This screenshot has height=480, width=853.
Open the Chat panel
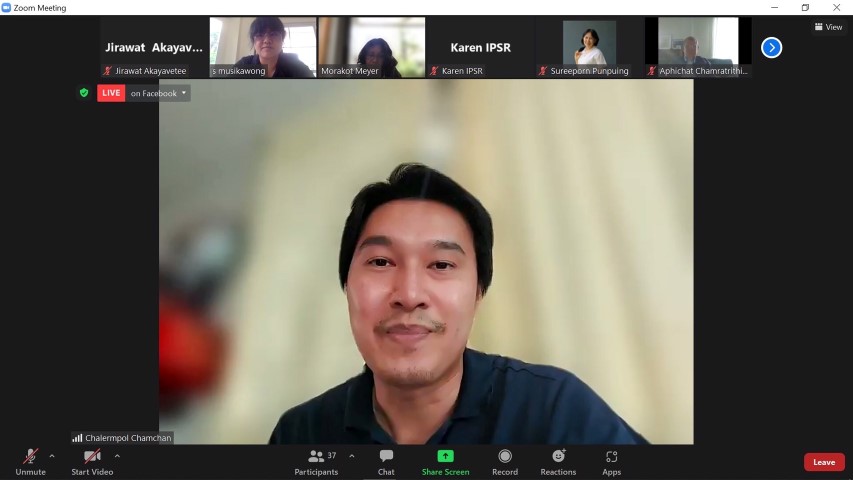tap(386, 461)
